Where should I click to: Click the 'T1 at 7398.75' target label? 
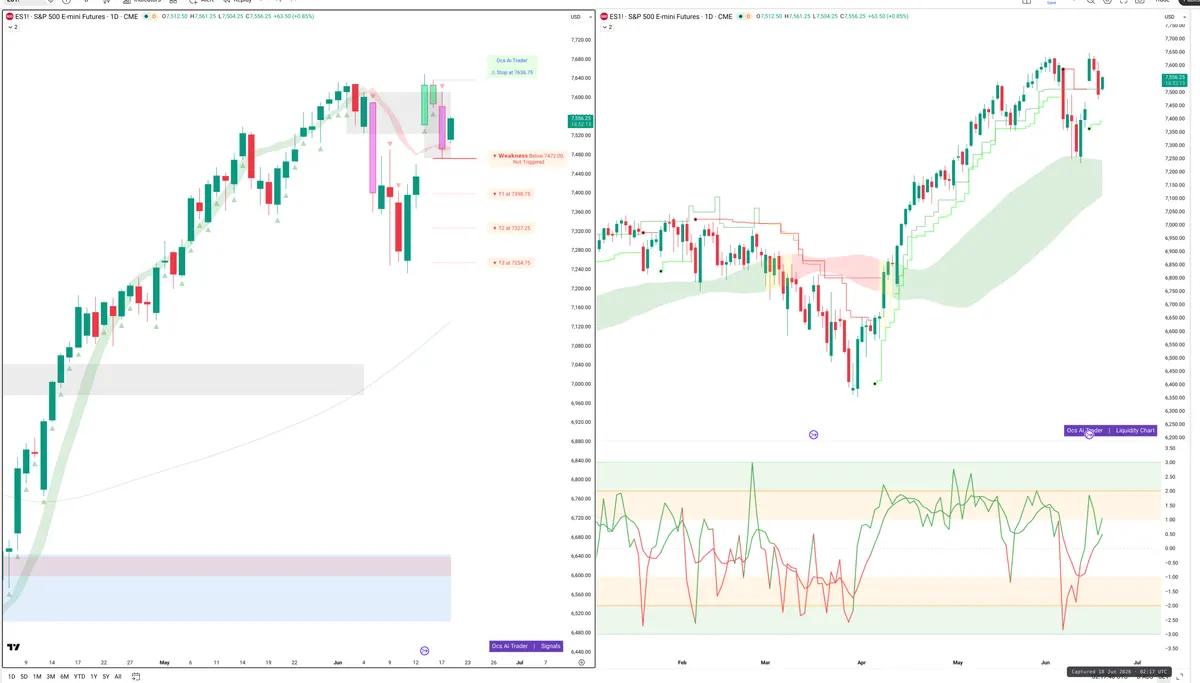click(513, 194)
